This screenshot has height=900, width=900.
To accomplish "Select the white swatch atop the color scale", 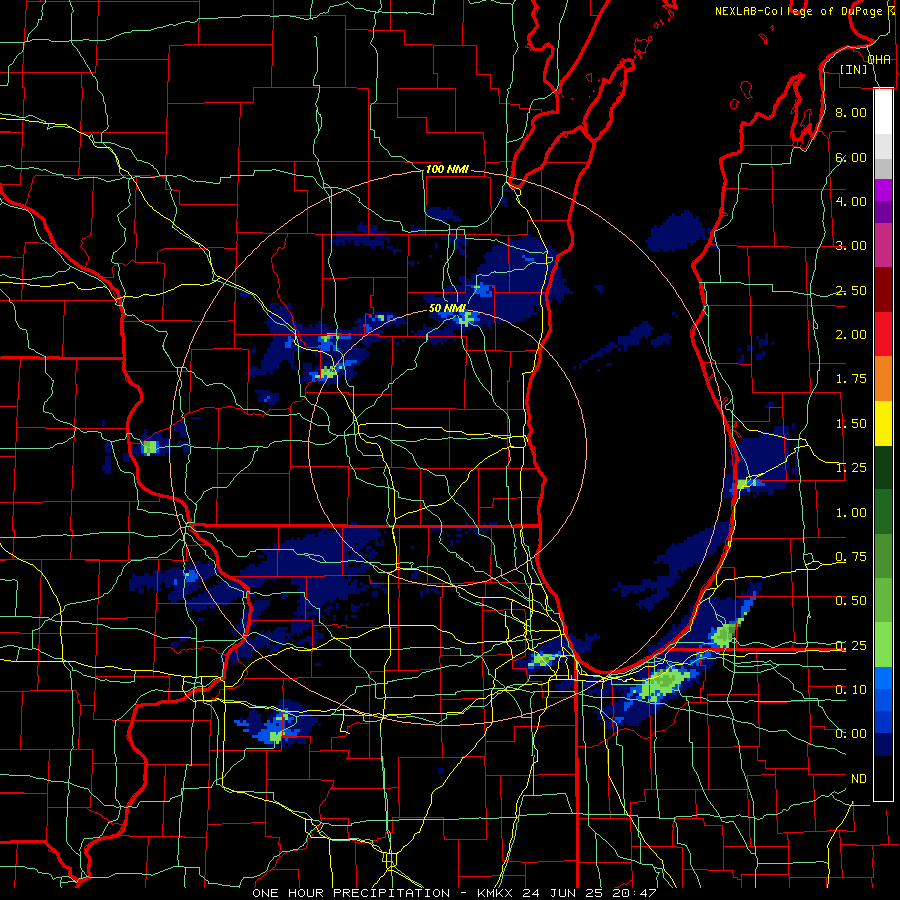I will point(883,111).
